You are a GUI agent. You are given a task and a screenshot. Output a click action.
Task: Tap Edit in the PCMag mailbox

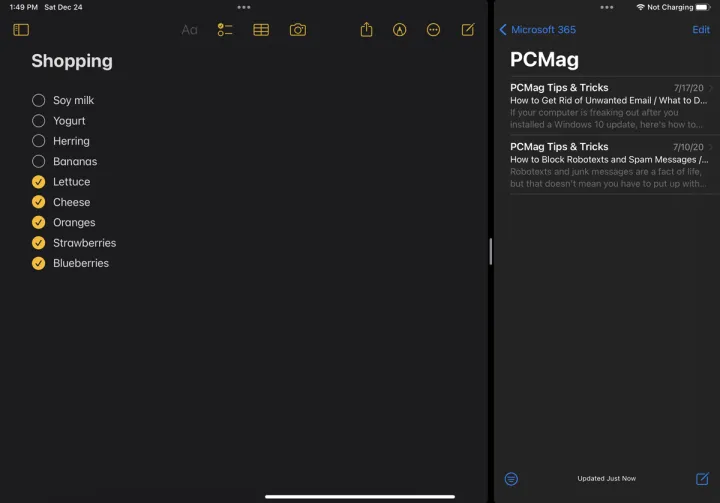tap(701, 30)
